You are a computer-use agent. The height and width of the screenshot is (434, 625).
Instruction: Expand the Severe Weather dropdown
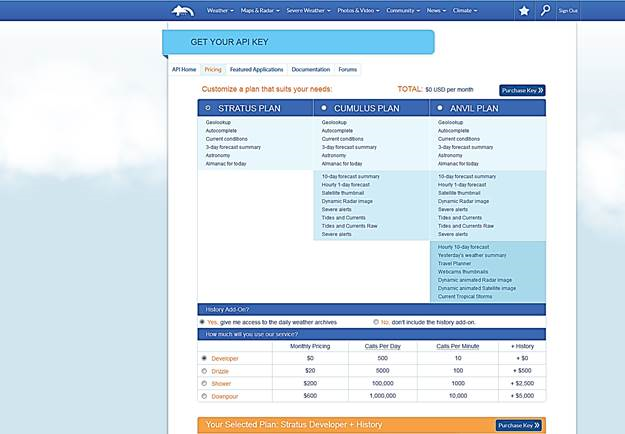coord(309,11)
